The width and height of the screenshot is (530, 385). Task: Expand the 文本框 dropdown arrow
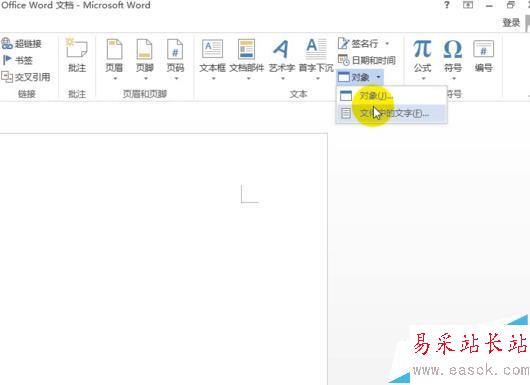(213, 78)
